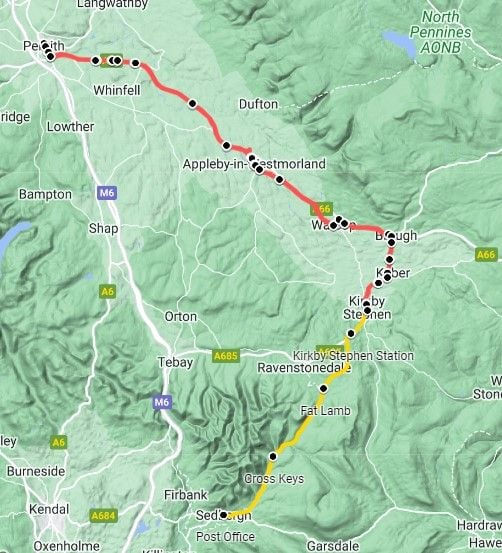Image resolution: width=502 pixels, height=553 pixels.
Task: Open the Kirkby Stephen Station label
Action: (353, 356)
